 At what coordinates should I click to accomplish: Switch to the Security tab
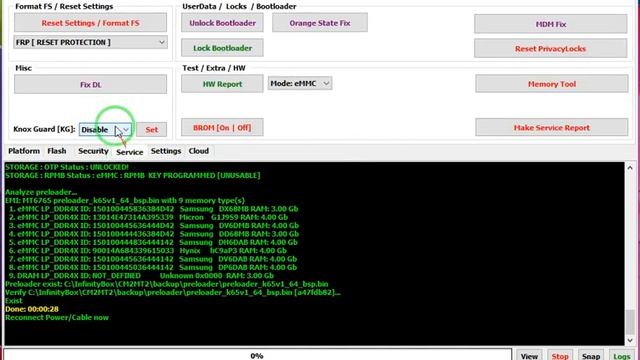[x=93, y=151]
